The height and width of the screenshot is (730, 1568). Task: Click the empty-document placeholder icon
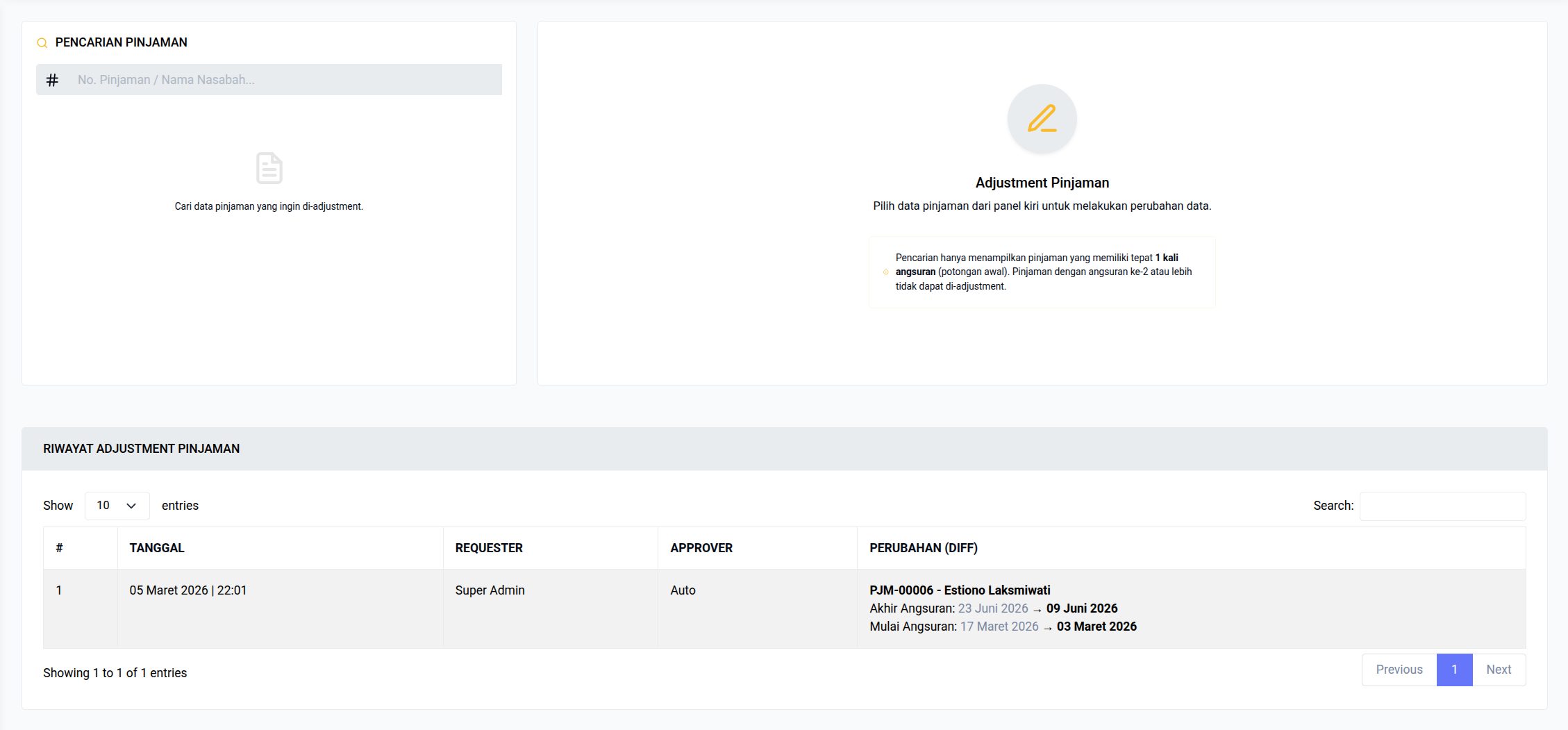pos(268,169)
